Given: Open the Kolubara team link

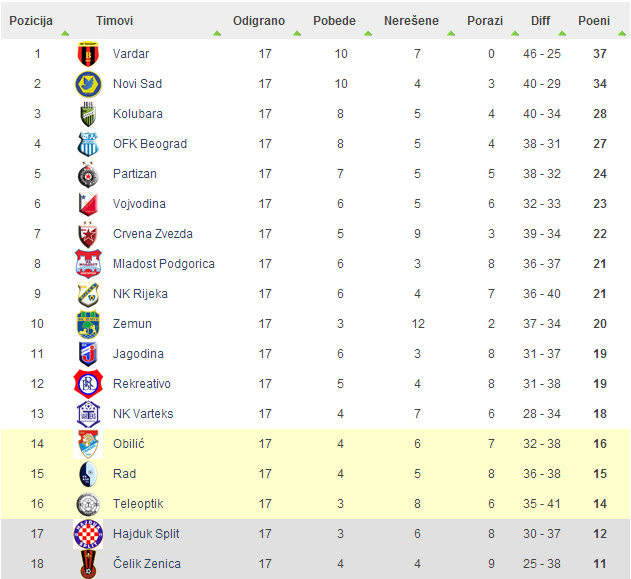Looking at the screenshot, I should pyautogui.click(x=138, y=114).
